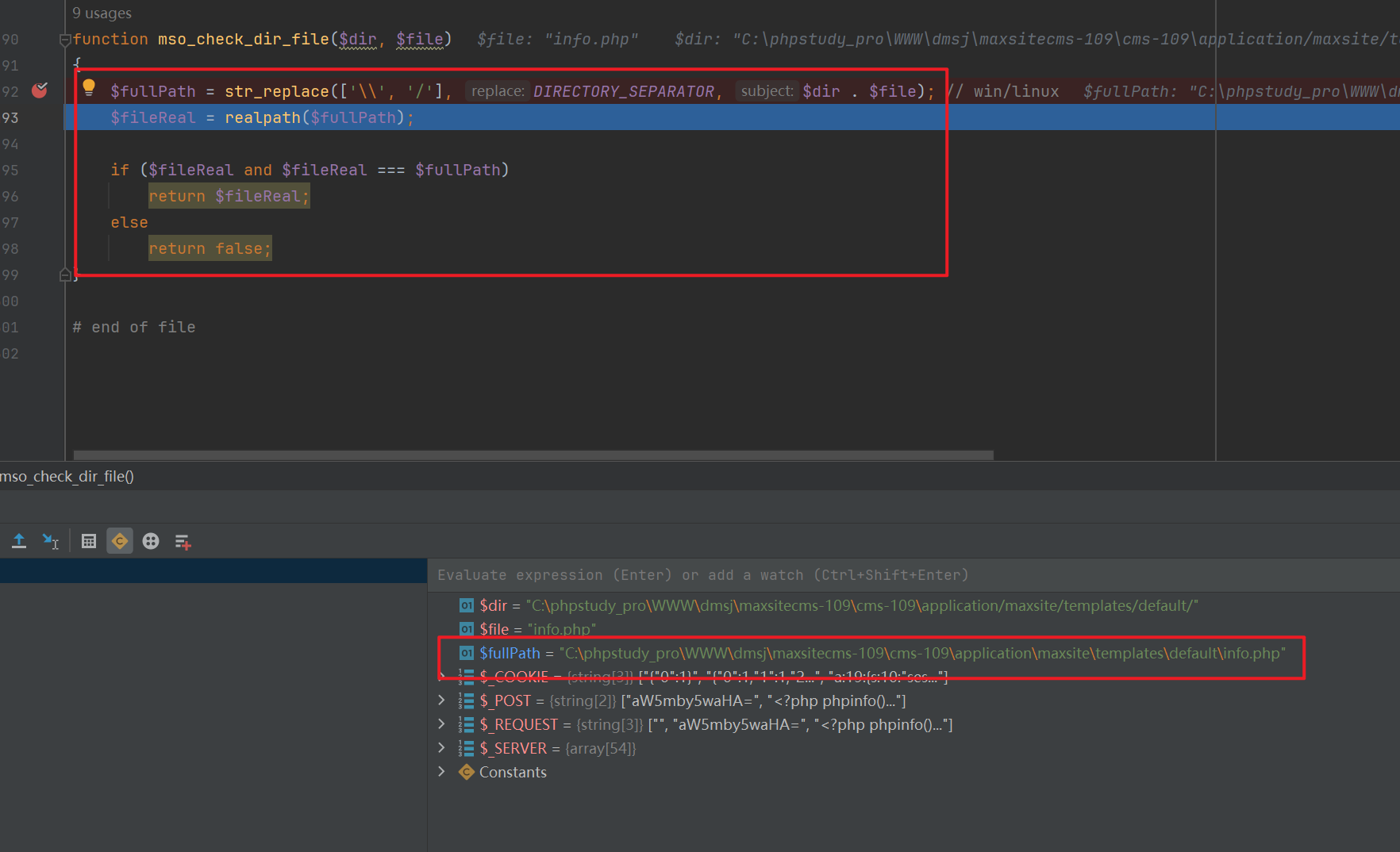Click the $_SERVER array icon
This screenshot has height=852, width=1400.
(467, 748)
